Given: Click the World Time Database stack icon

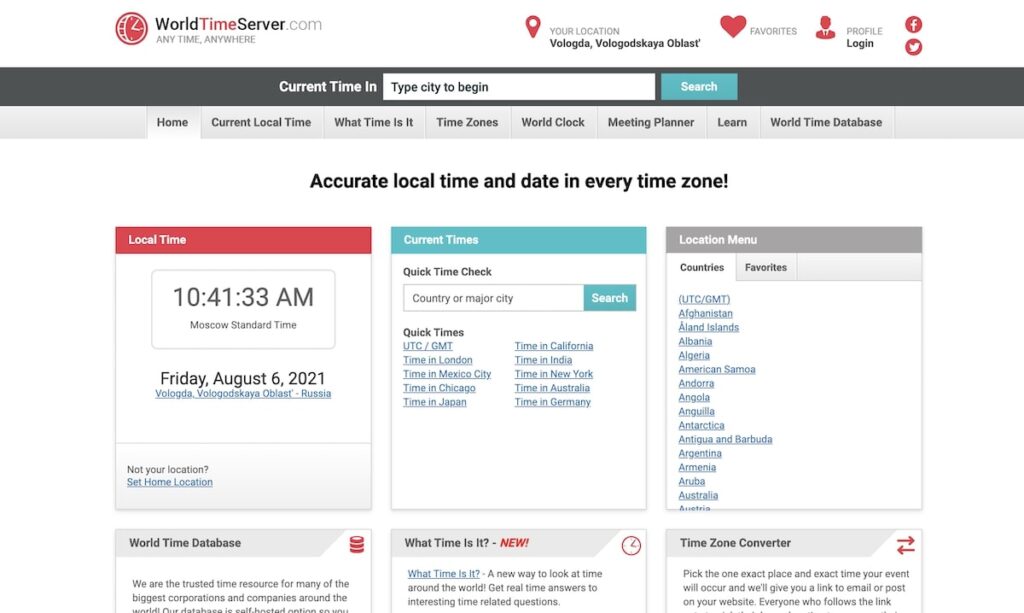Looking at the screenshot, I should (357, 544).
